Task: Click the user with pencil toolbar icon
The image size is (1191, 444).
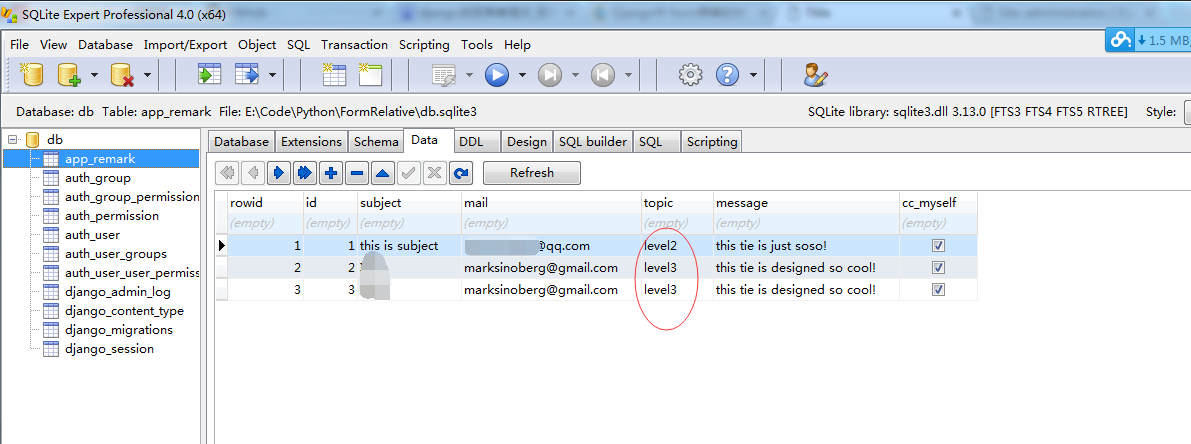Action: point(815,74)
